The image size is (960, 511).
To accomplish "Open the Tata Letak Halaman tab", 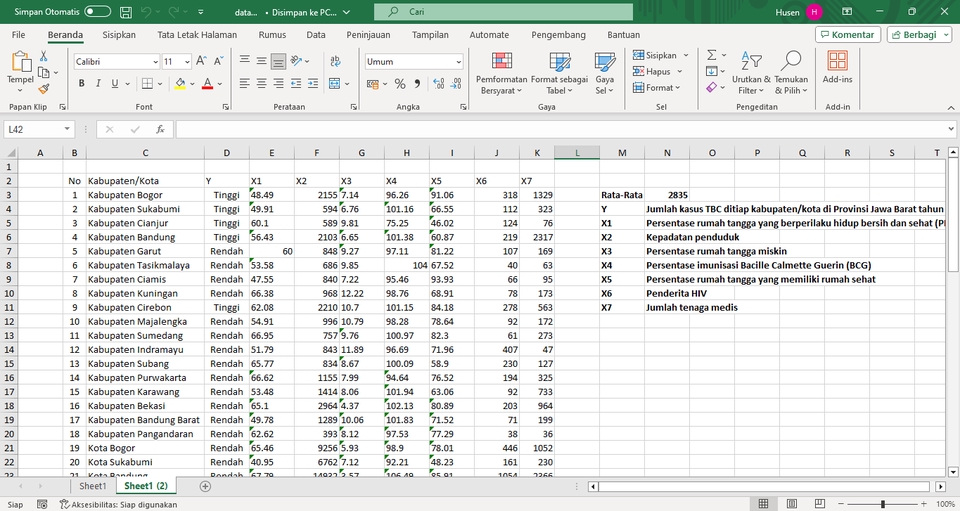I will (x=197, y=35).
